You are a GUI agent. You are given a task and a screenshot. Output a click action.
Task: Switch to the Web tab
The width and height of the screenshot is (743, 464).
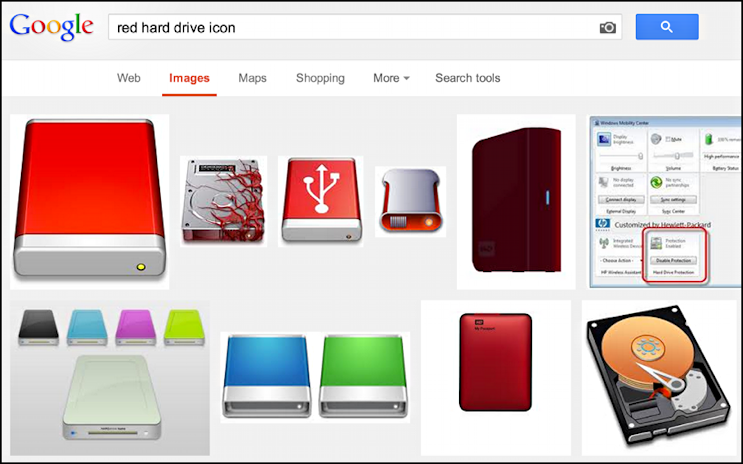click(129, 78)
